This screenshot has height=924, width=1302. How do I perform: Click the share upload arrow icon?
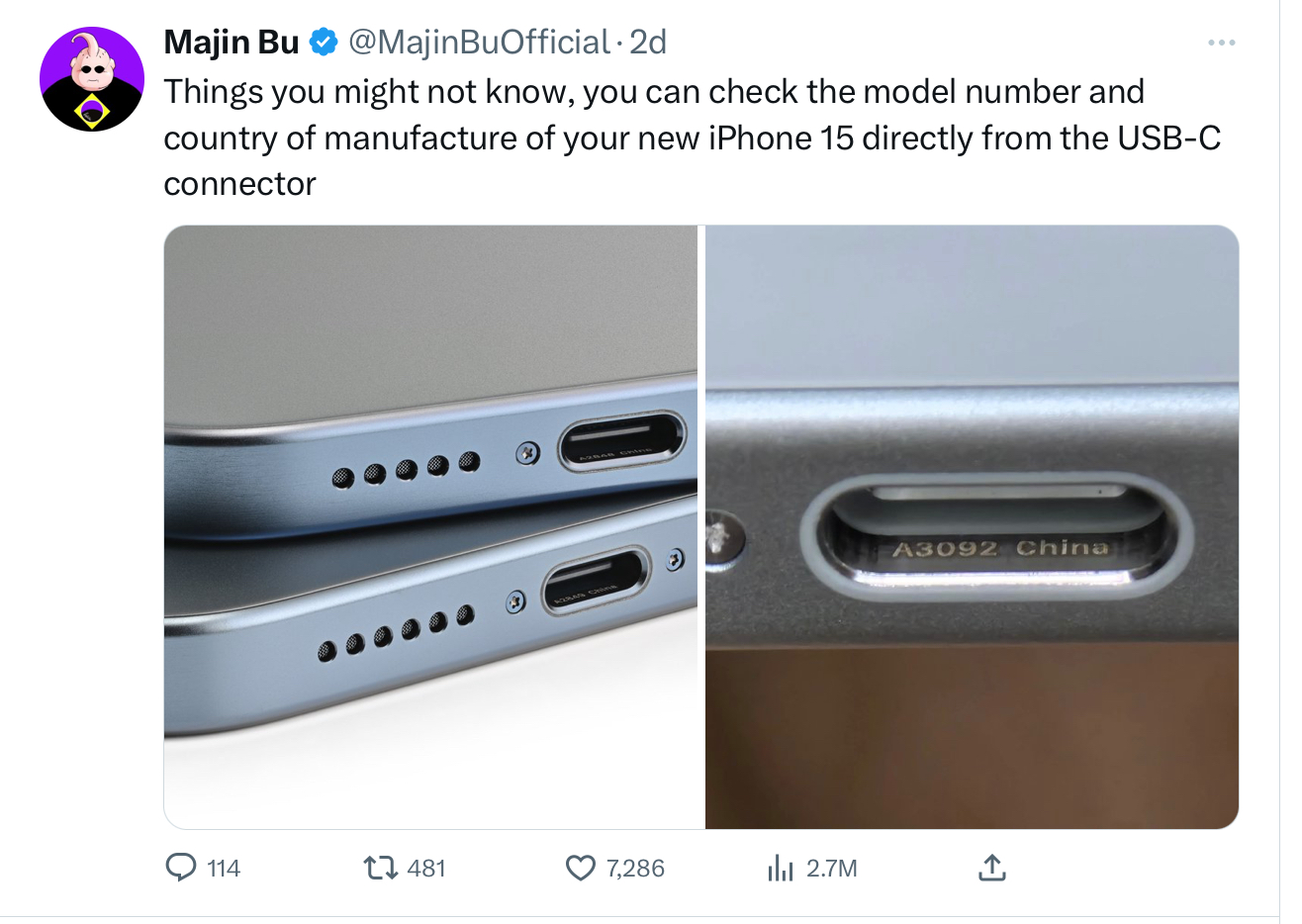point(991,868)
